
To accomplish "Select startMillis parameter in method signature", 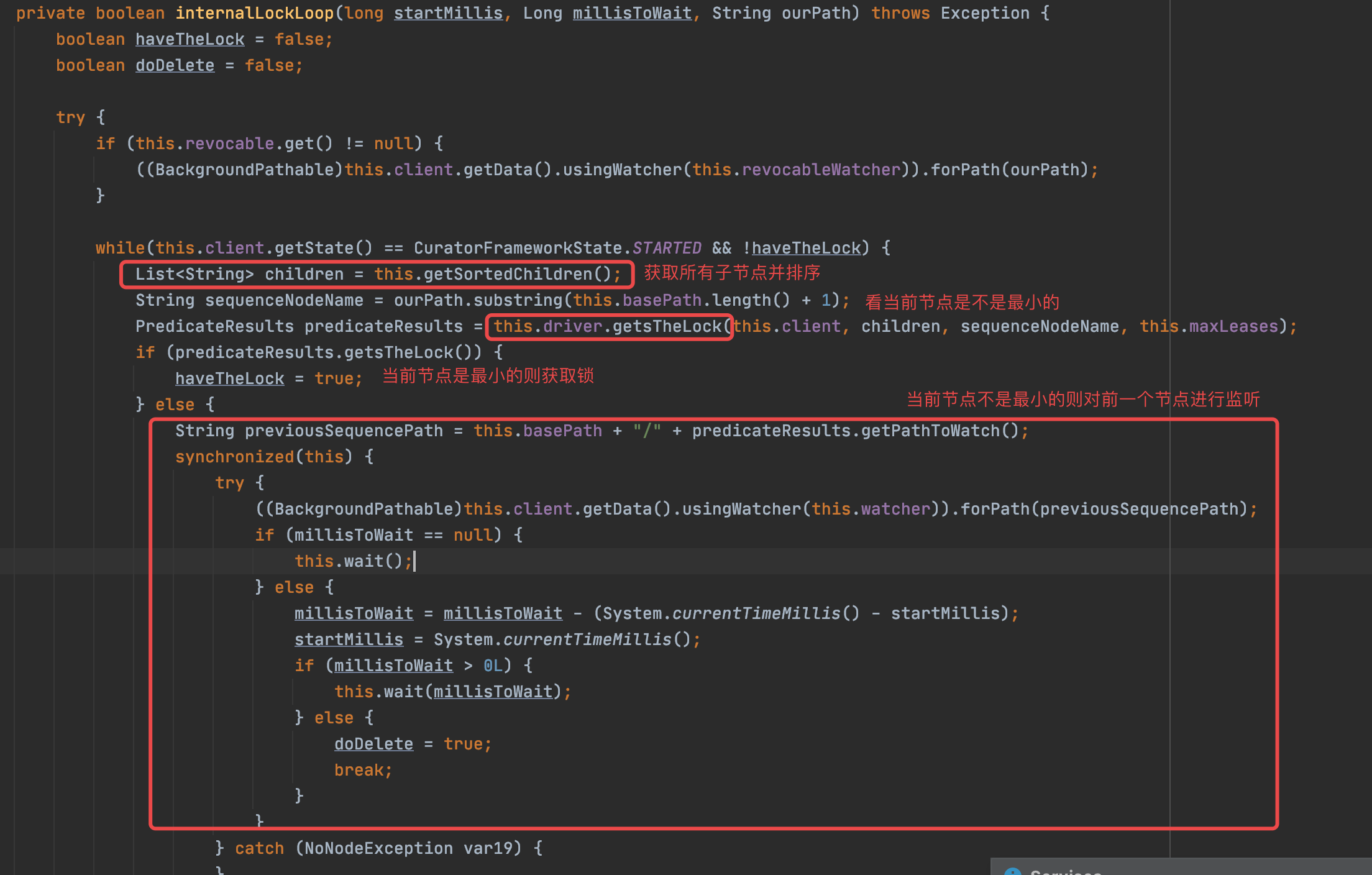I will [448, 13].
